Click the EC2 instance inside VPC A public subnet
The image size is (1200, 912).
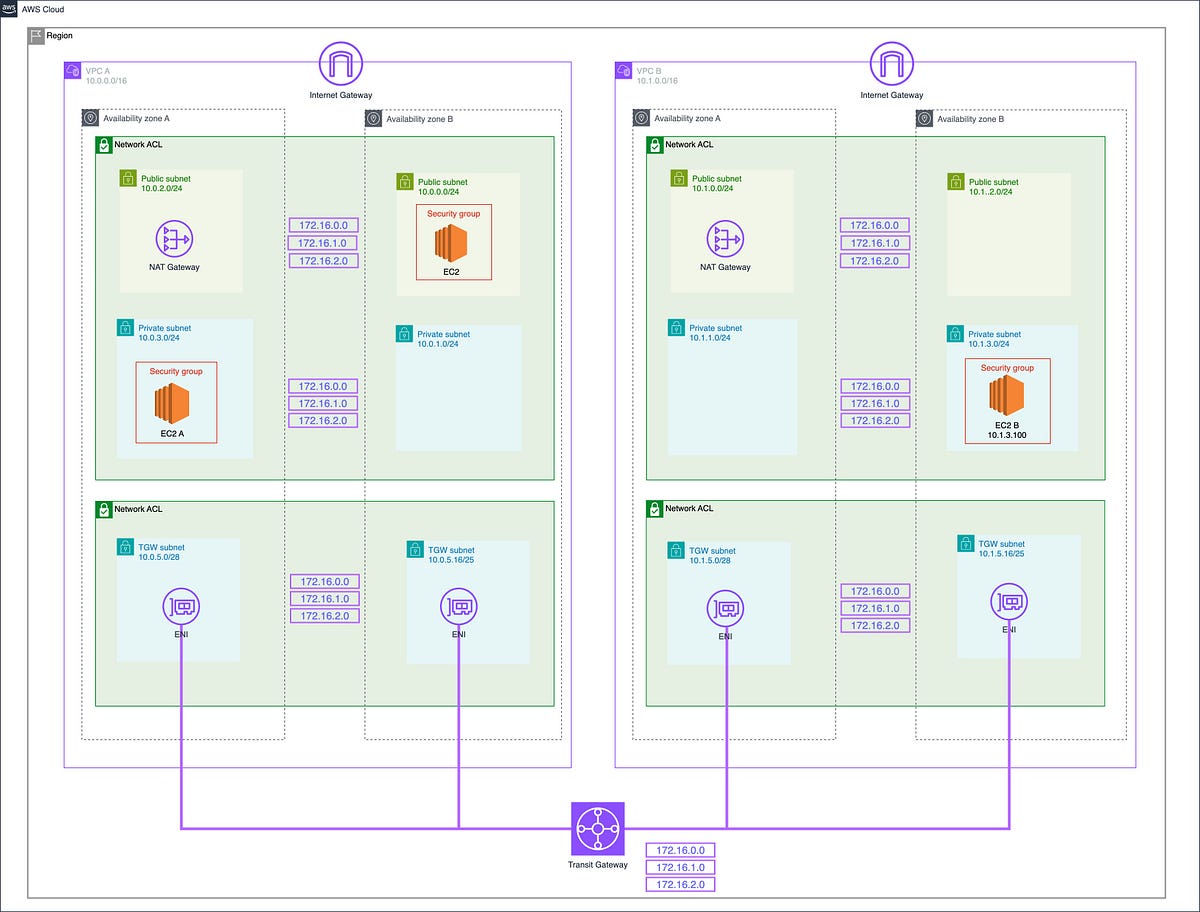(452, 244)
